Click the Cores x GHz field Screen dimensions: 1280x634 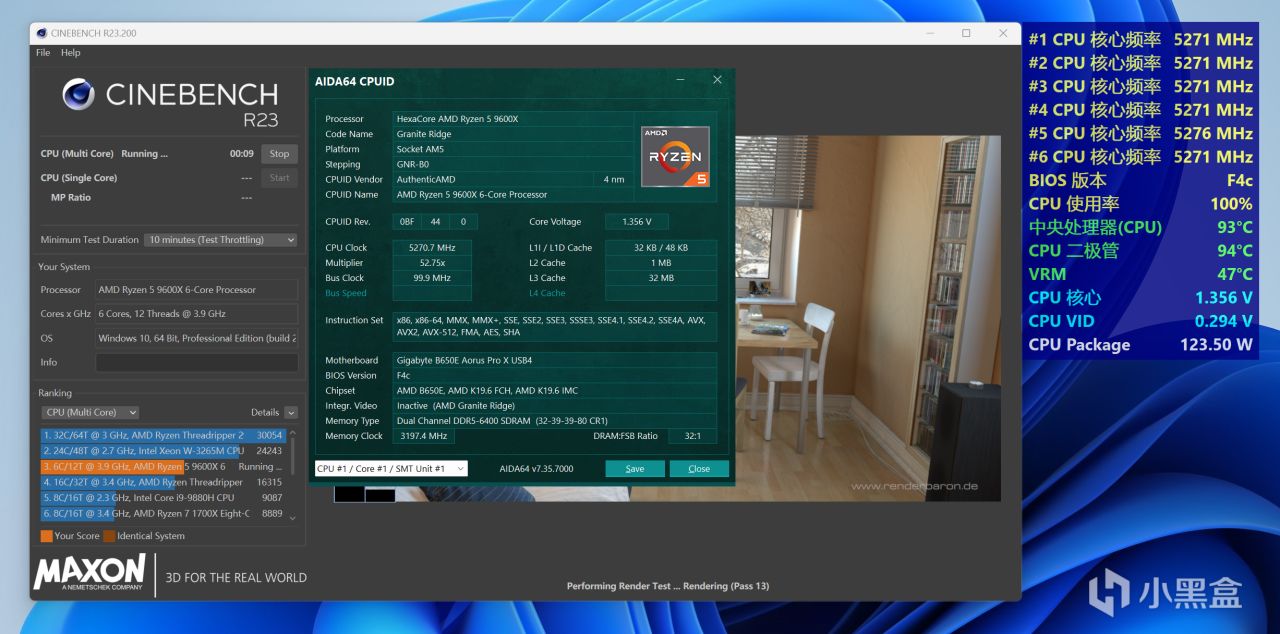pyautogui.click(x=197, y=314)
